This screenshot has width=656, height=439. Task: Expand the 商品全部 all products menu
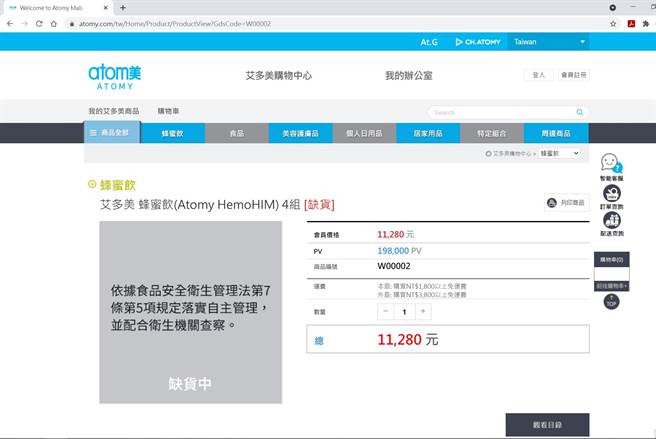point(112,133)
